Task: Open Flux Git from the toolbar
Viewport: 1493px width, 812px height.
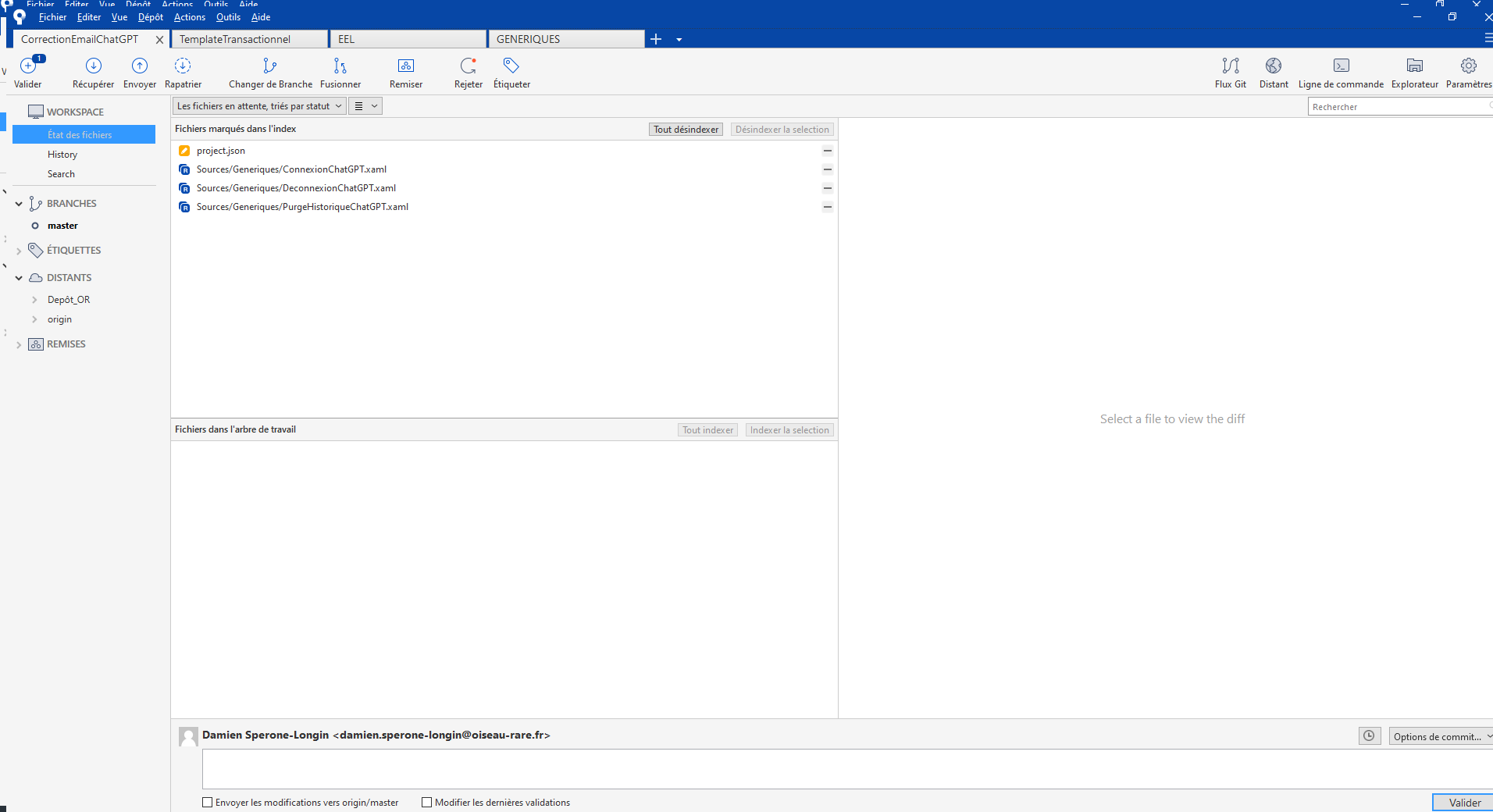Action: tap(1230, 66)
